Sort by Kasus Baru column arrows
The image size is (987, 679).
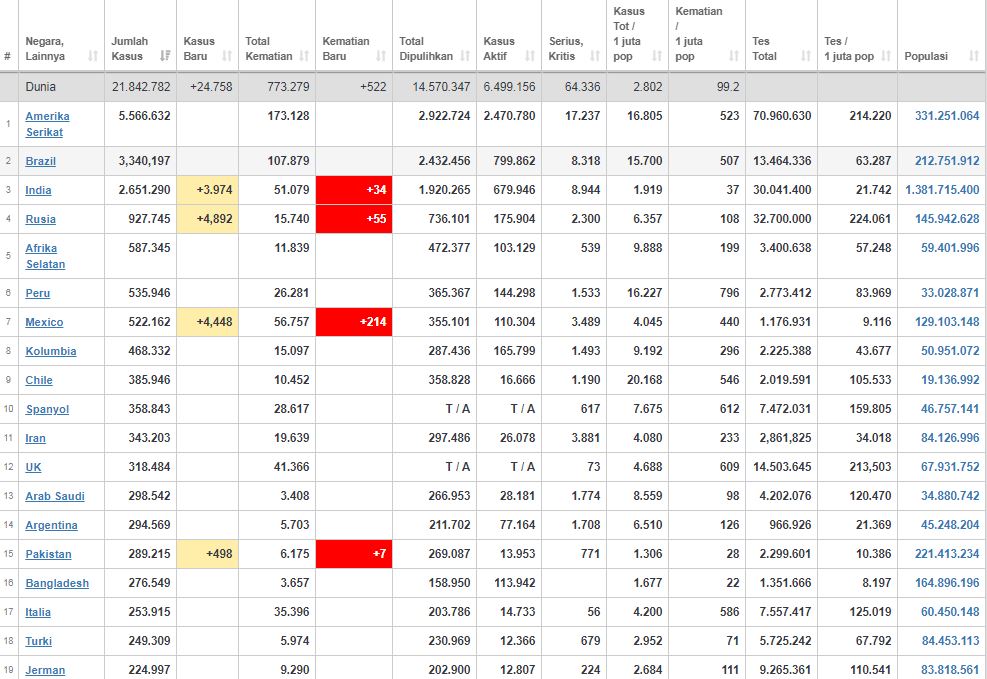pos(227,56)
